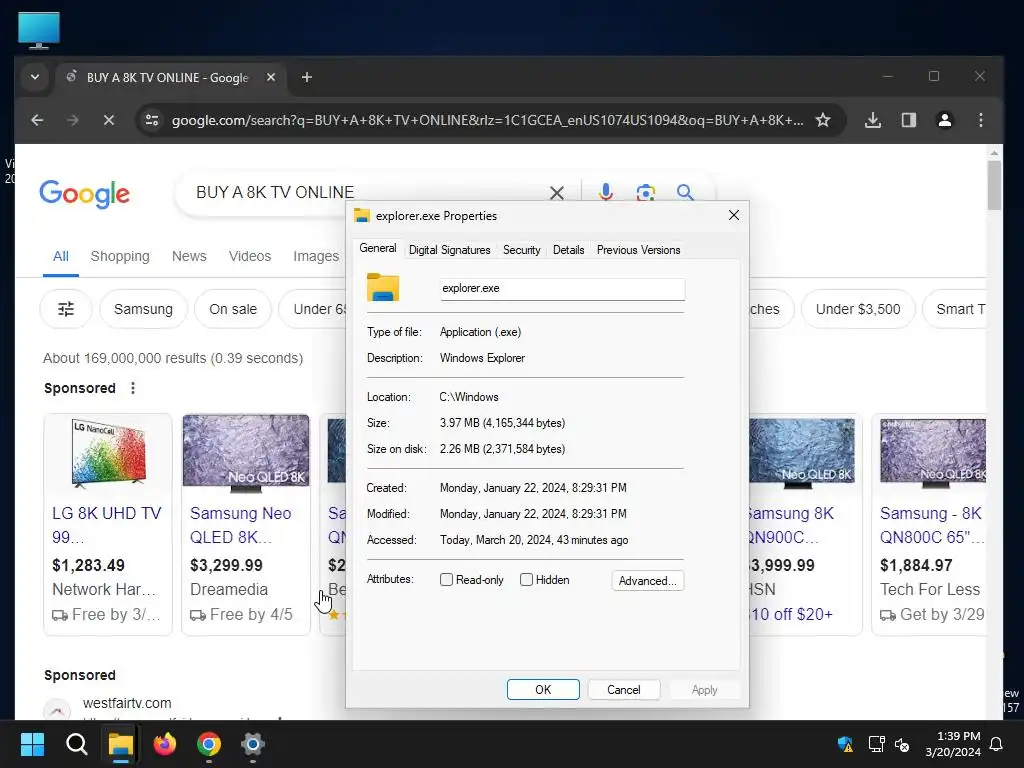The width and height of the screenshot is (1024, 768).
Task: Open Advanced attributes button
Action: [x=648, y=581]
